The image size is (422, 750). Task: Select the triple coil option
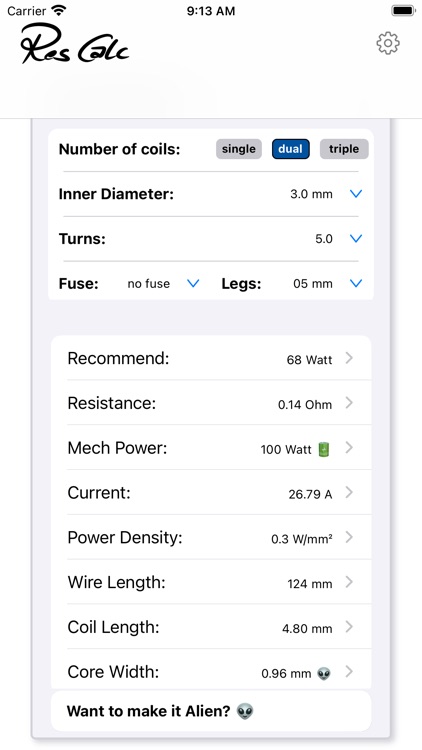pos(344,149)
